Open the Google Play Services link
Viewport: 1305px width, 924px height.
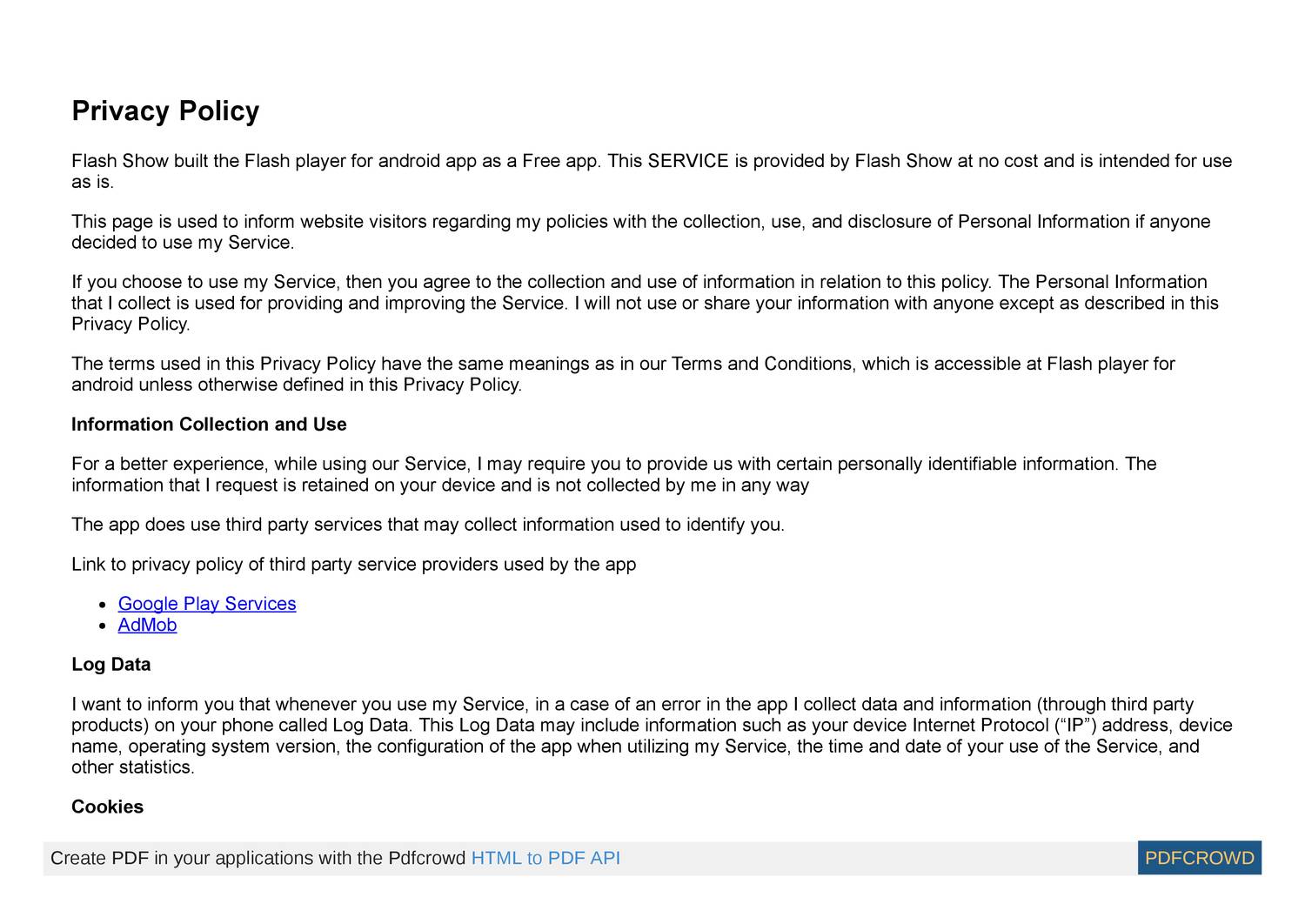(207, 604)
